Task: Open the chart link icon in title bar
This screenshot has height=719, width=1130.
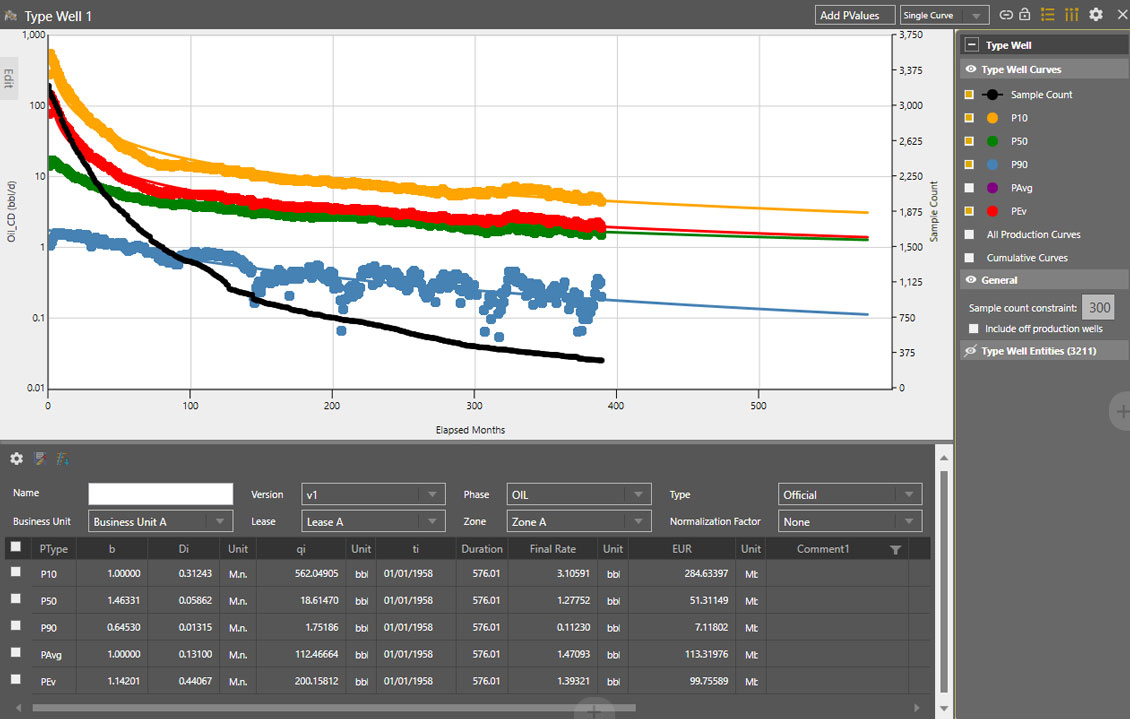Action: [1006, 15]
